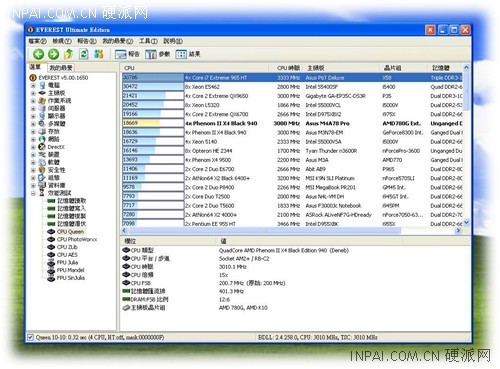Expand the 多媒體 (Multimedia) tree node
The image size is (500, 369).
pyautogui.click(x=33, y=124)
